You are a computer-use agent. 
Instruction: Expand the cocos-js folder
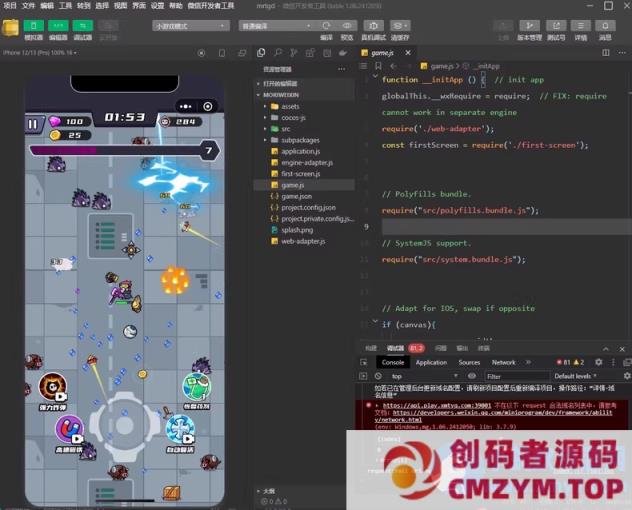306,118
